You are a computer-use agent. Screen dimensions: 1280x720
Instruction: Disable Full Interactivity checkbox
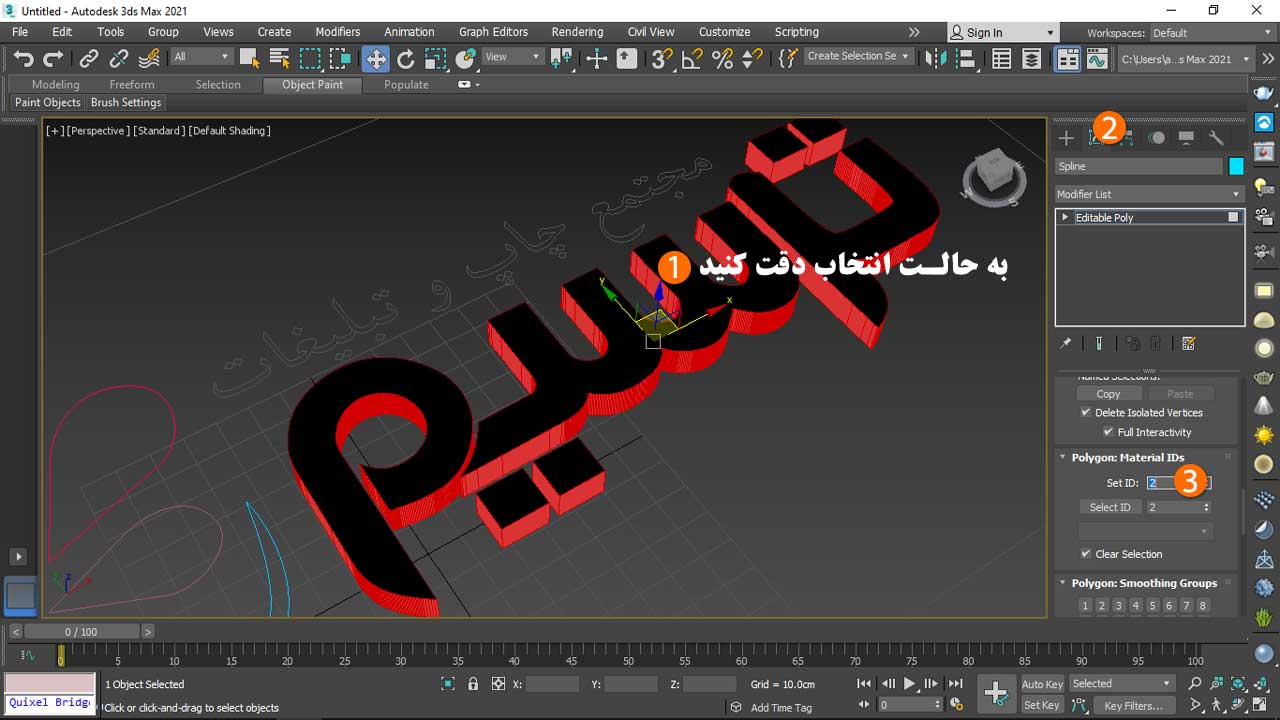[1108, 432]
